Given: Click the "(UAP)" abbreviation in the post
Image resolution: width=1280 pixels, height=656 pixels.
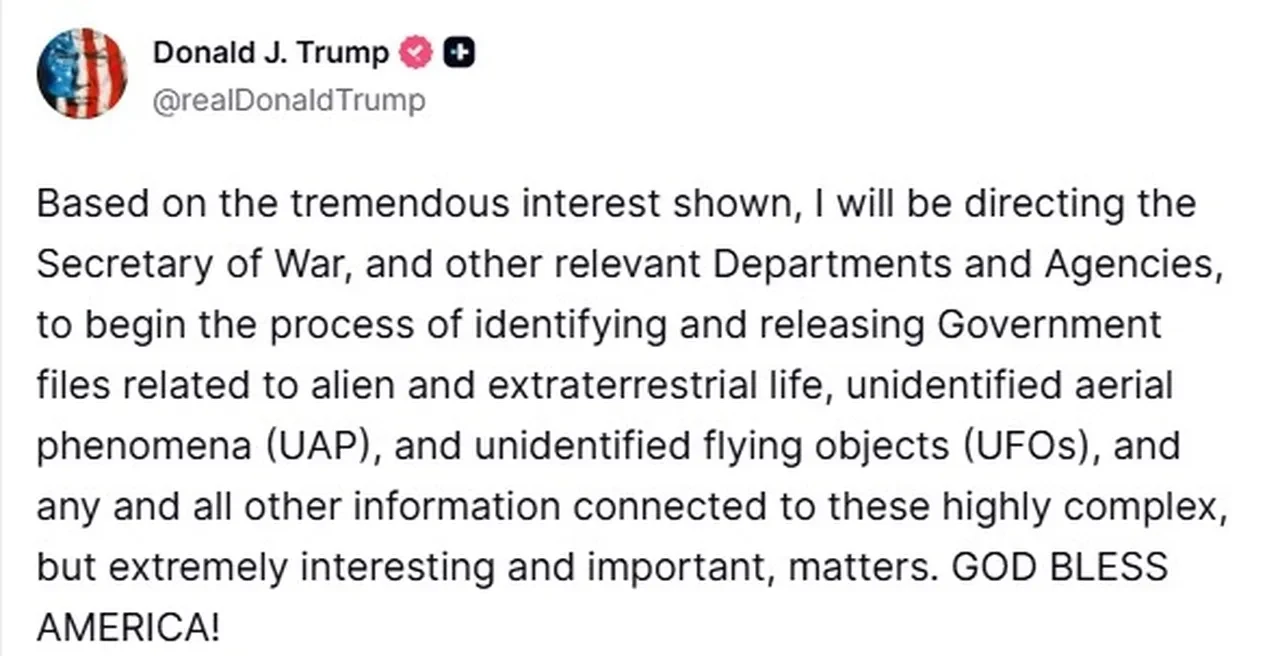Looking at the screenshot, I should click(x=324, y=445).
